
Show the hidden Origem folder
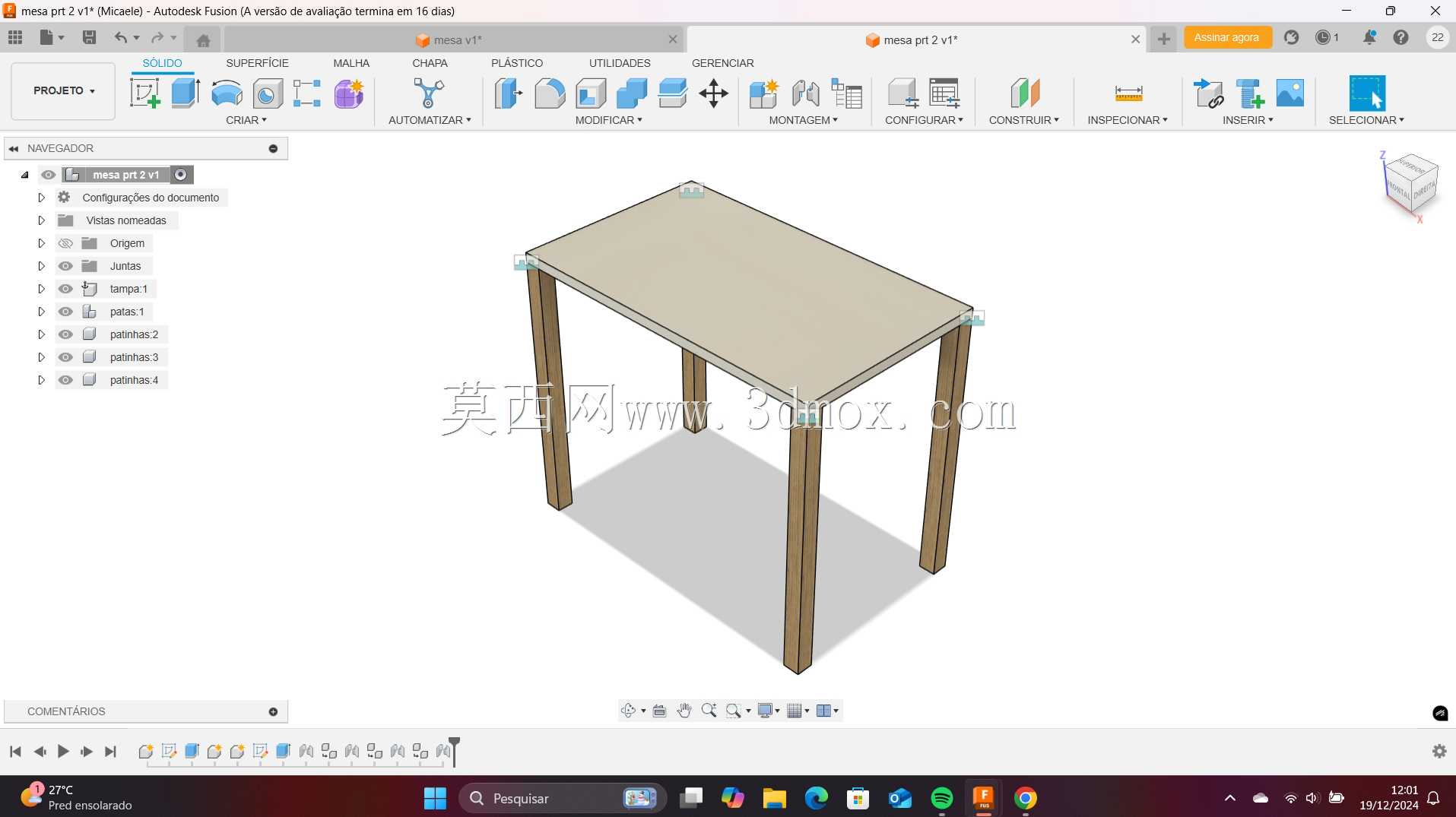click(65, 243)
